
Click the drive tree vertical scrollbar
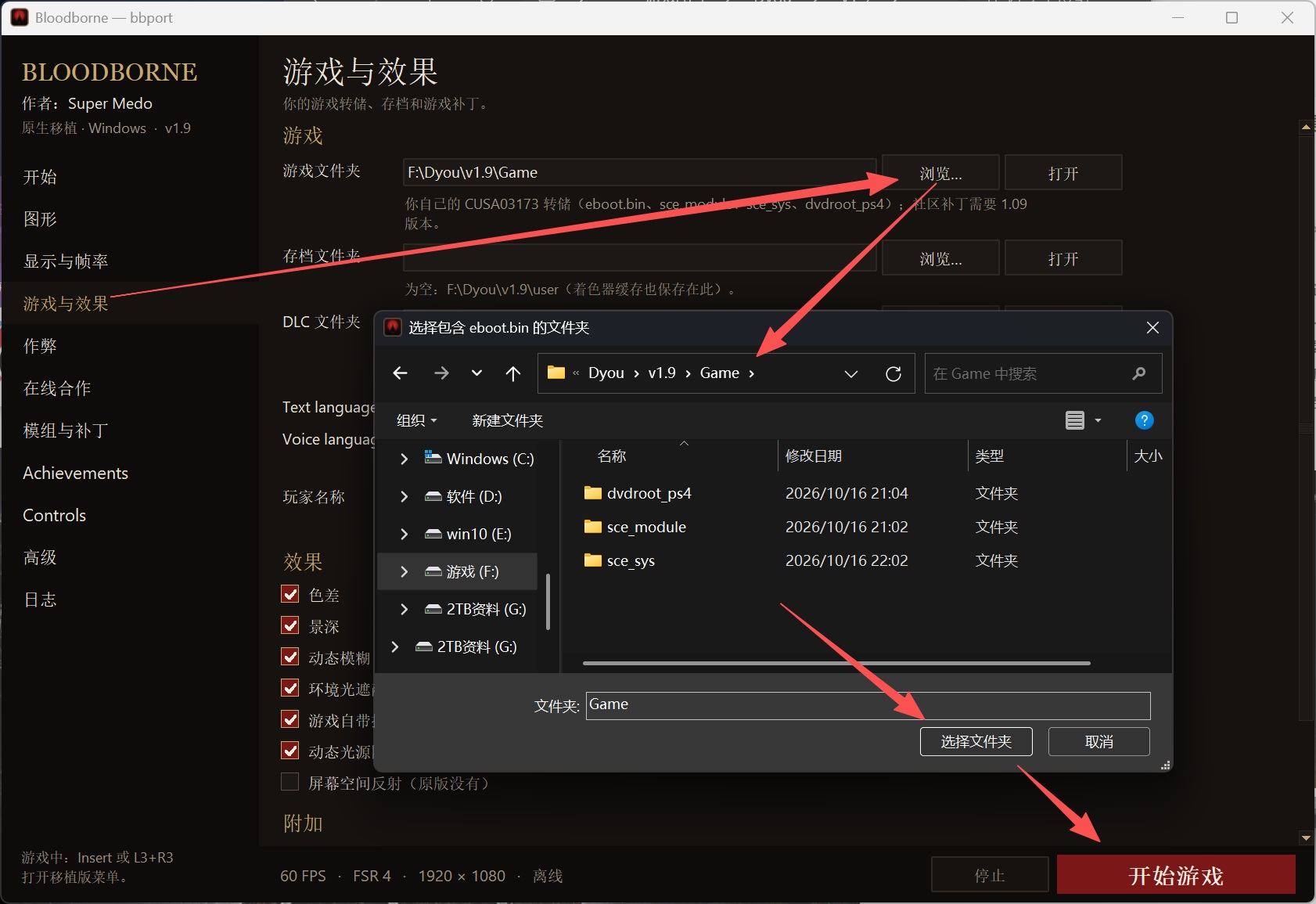(548, 602)
